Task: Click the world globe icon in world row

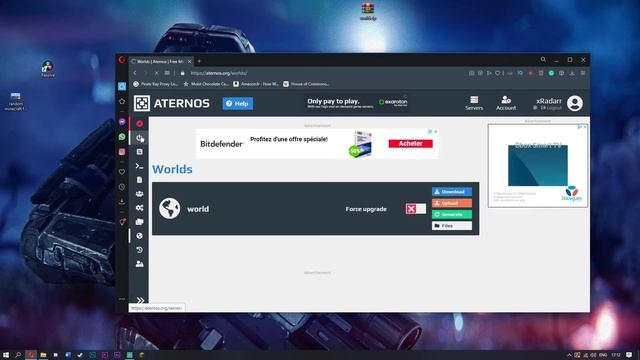Action: pos(169,209)
